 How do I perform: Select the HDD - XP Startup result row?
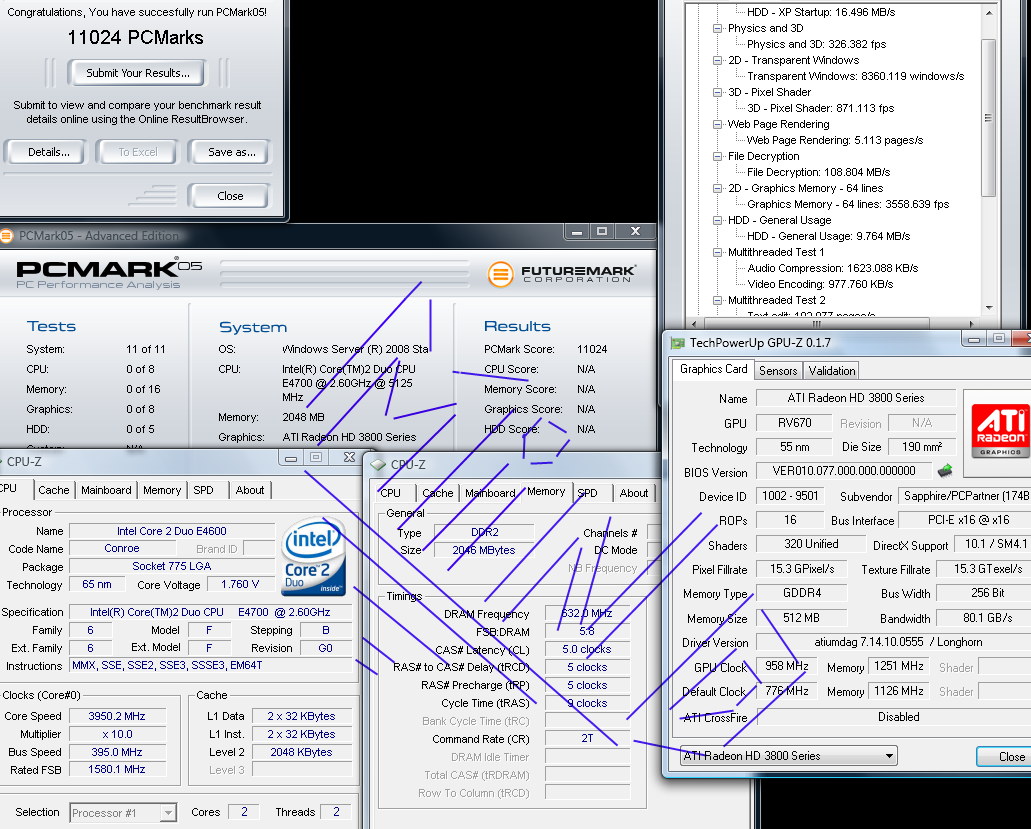tap(821, 12)
